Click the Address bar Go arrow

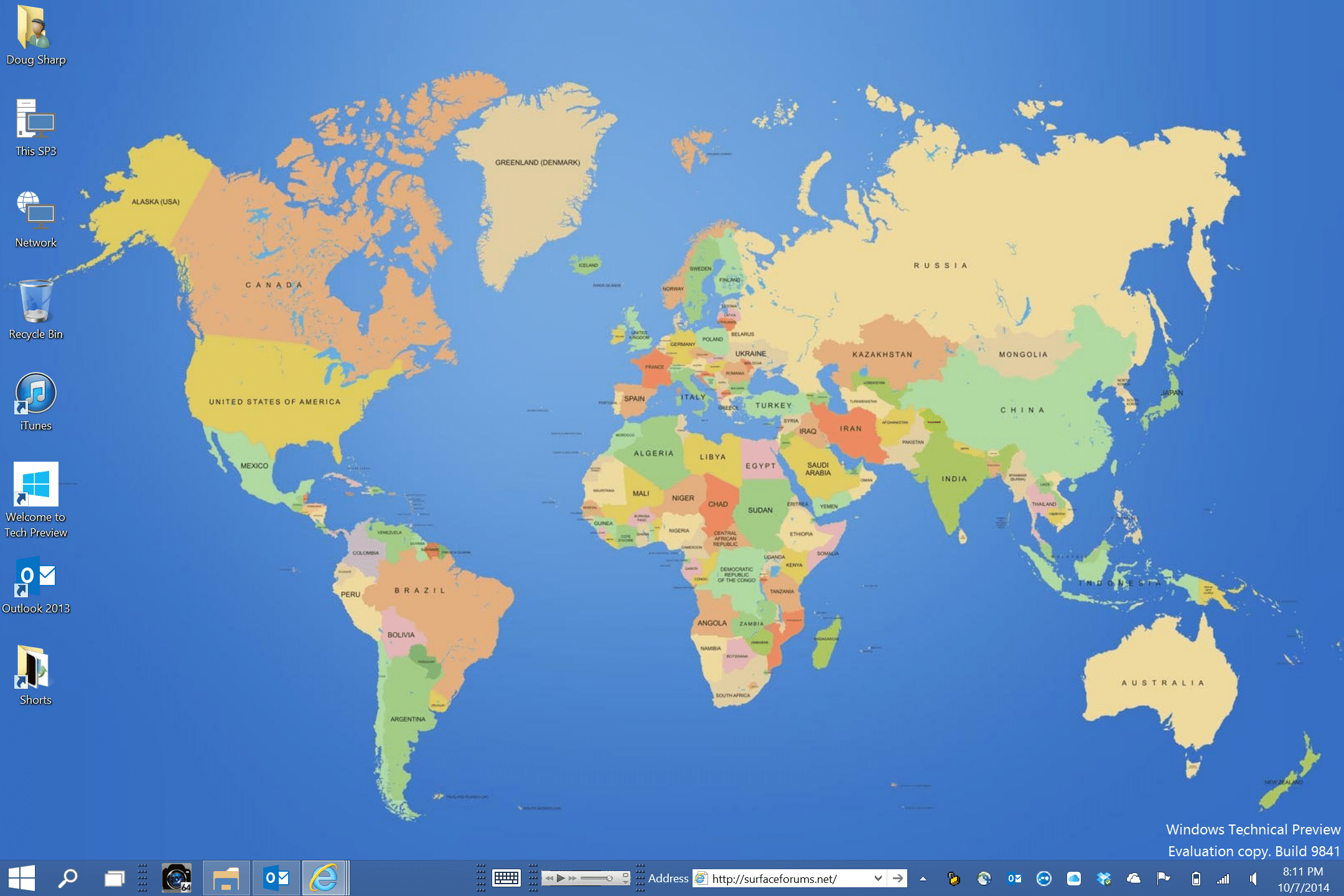898,879
